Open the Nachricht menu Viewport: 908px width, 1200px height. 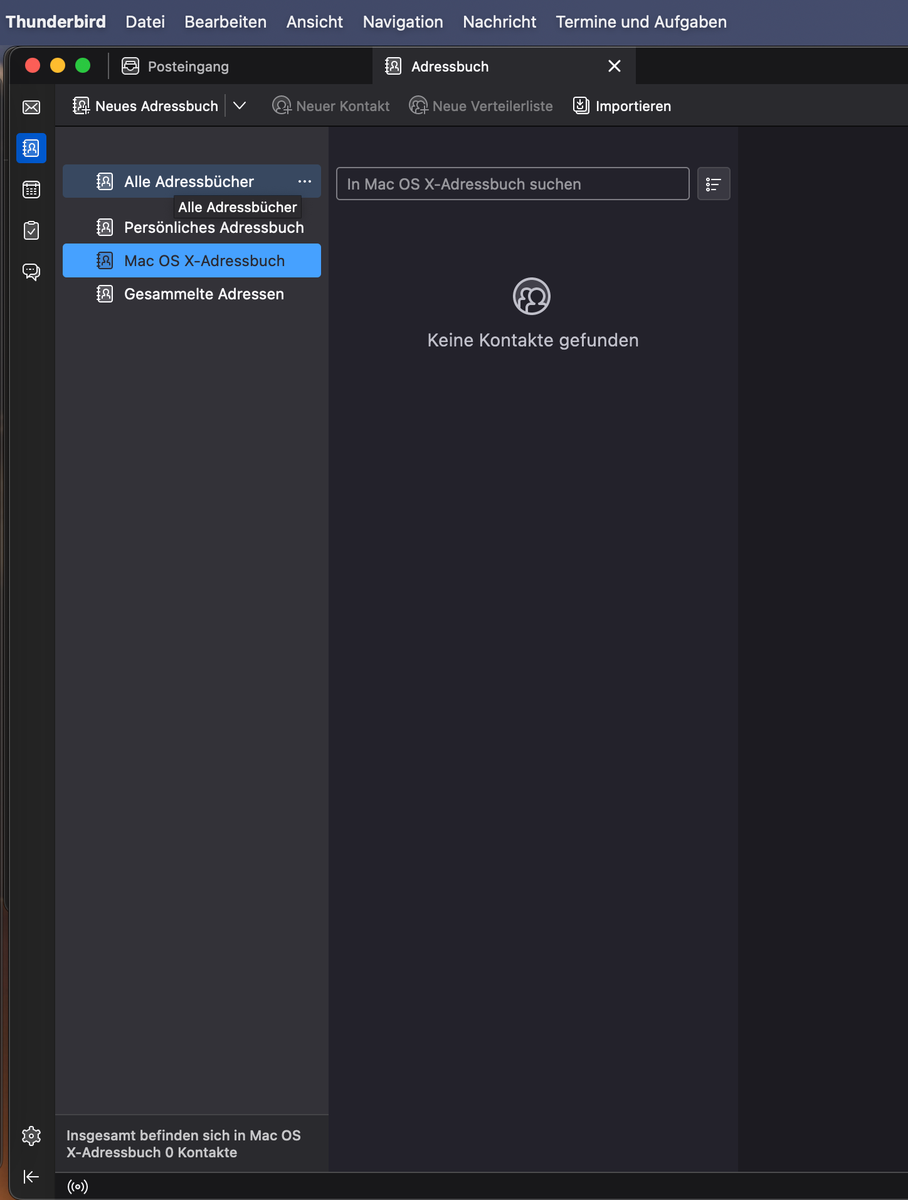click(500, 21)
